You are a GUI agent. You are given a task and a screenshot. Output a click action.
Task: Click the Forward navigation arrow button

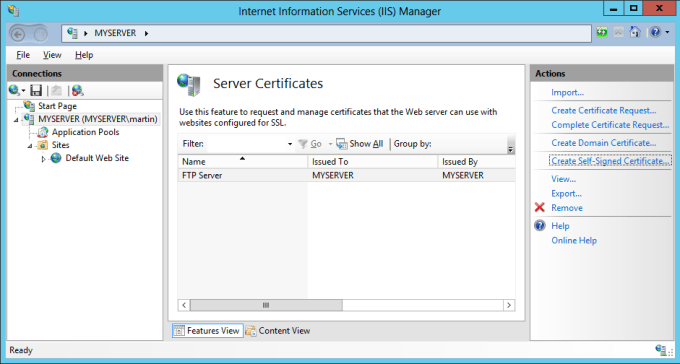tap(40, 34)
